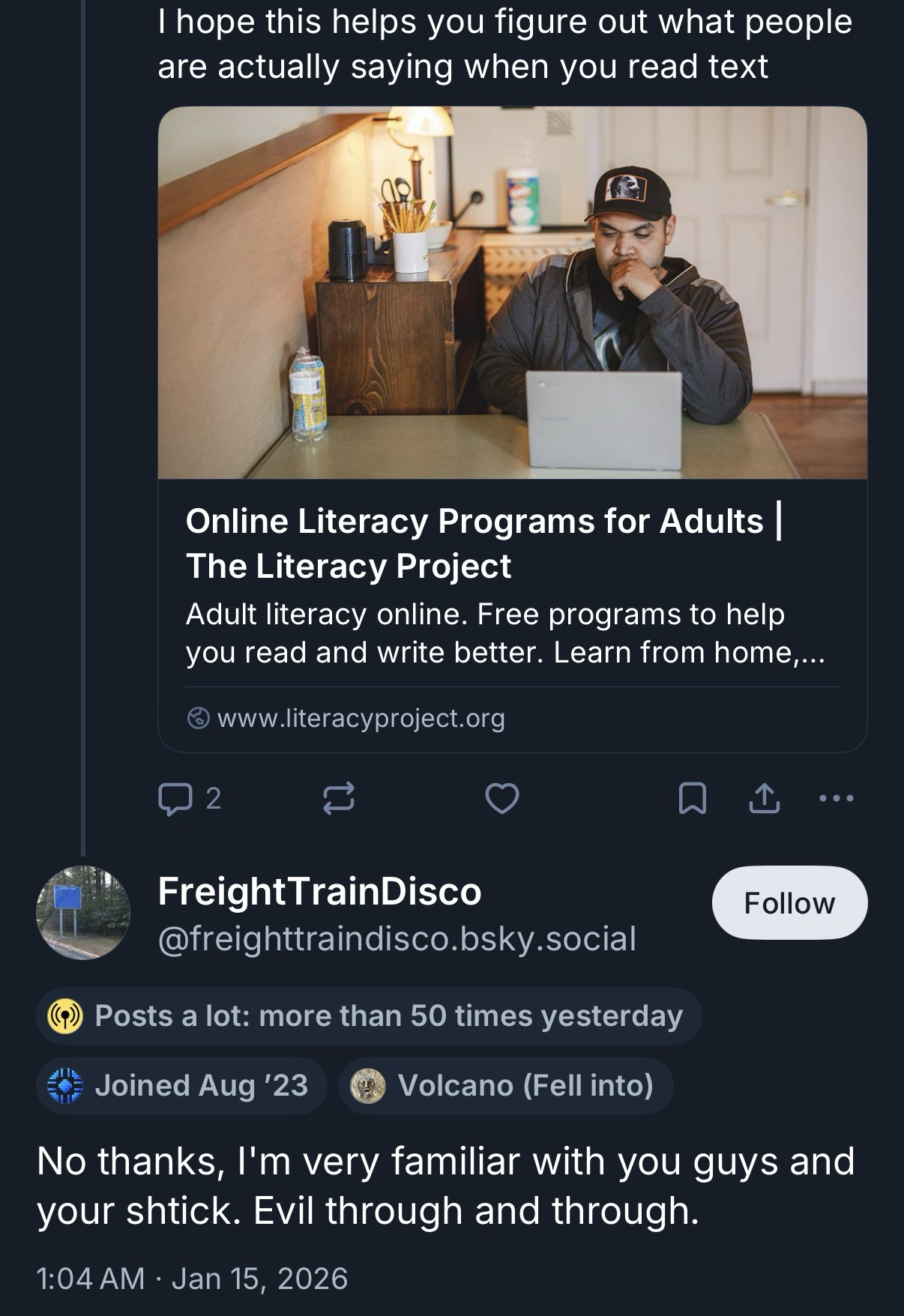Click the 'Volcano (Fell into)' badge
Viewport: 904px width, 1316px height.
pyautogui.click(x=506, y=1085)
